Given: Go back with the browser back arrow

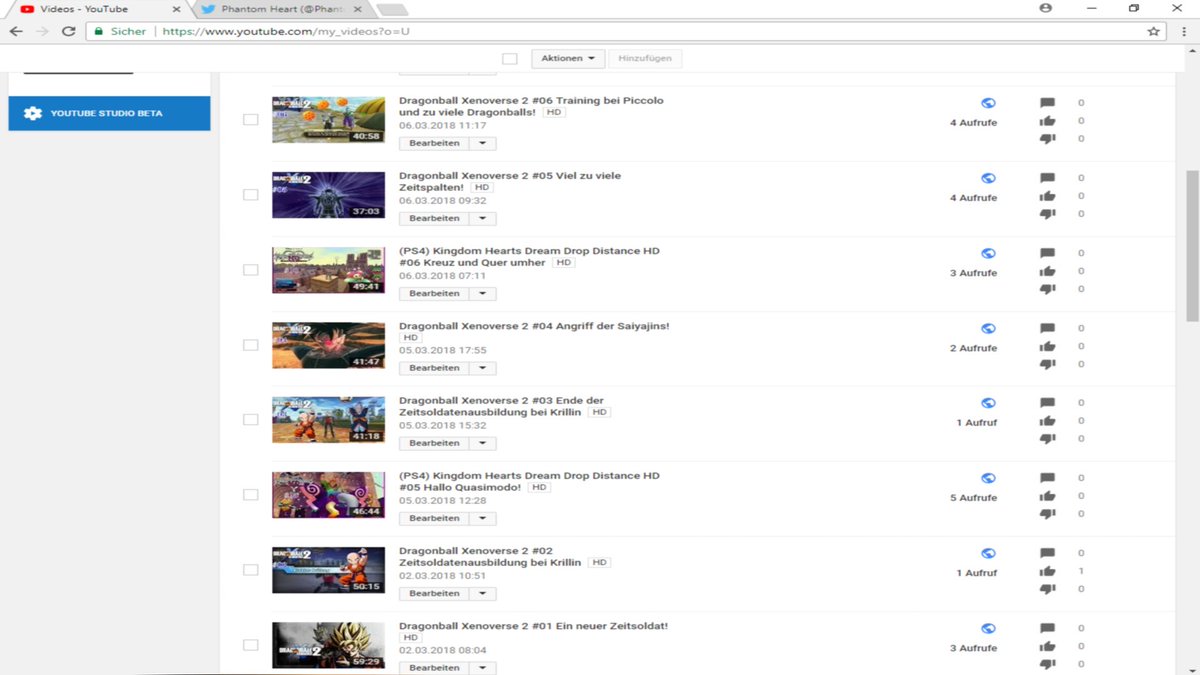Looking at the screenshot, I should (16, 31).
